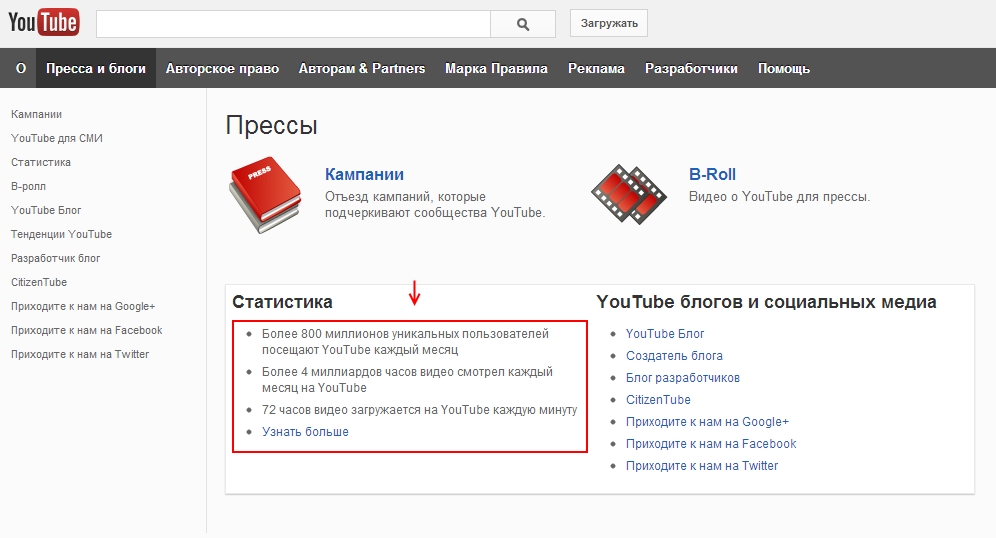The width and height of the screenshot is (996, 538).
Task: Open the Кампании heading link
Action: click(x=364, y=175)
